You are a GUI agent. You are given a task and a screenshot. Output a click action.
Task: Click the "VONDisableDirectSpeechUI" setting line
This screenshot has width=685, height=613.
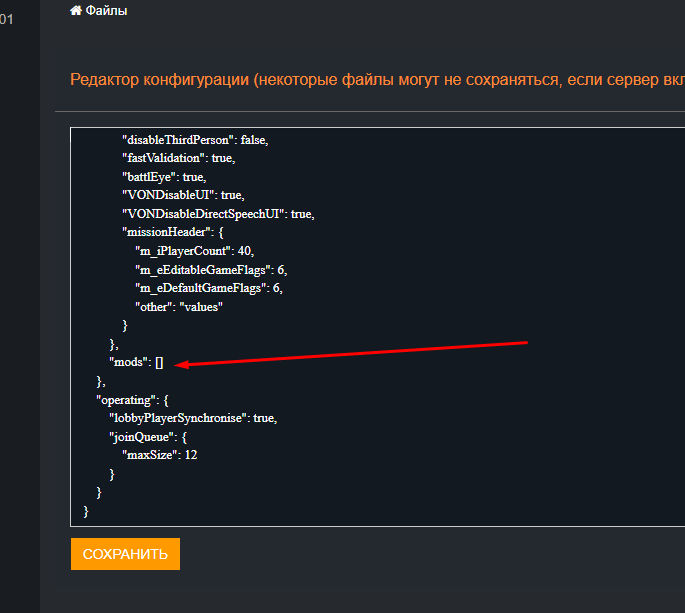[x=217, y=214]
